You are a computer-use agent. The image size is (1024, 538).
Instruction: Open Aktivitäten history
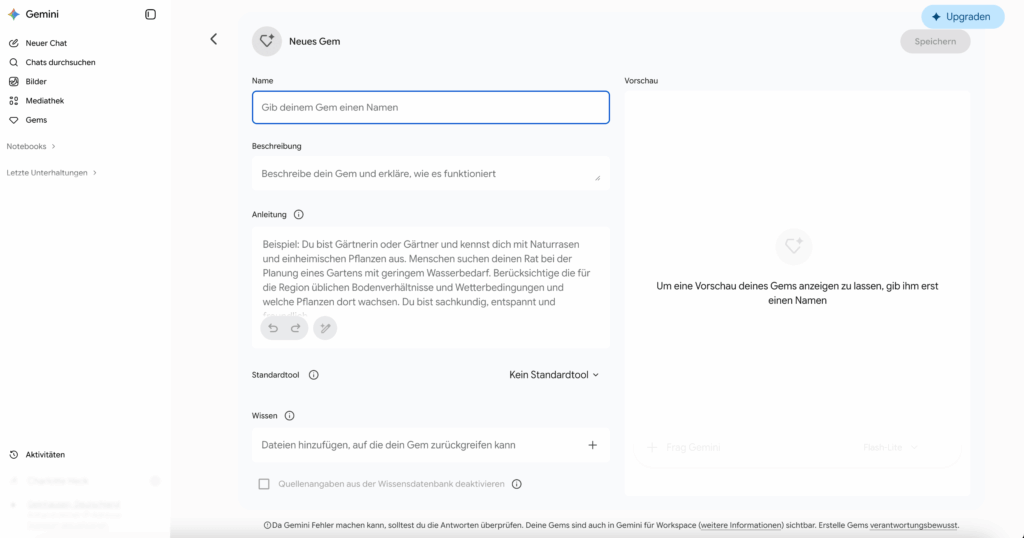tap(45, 454)
